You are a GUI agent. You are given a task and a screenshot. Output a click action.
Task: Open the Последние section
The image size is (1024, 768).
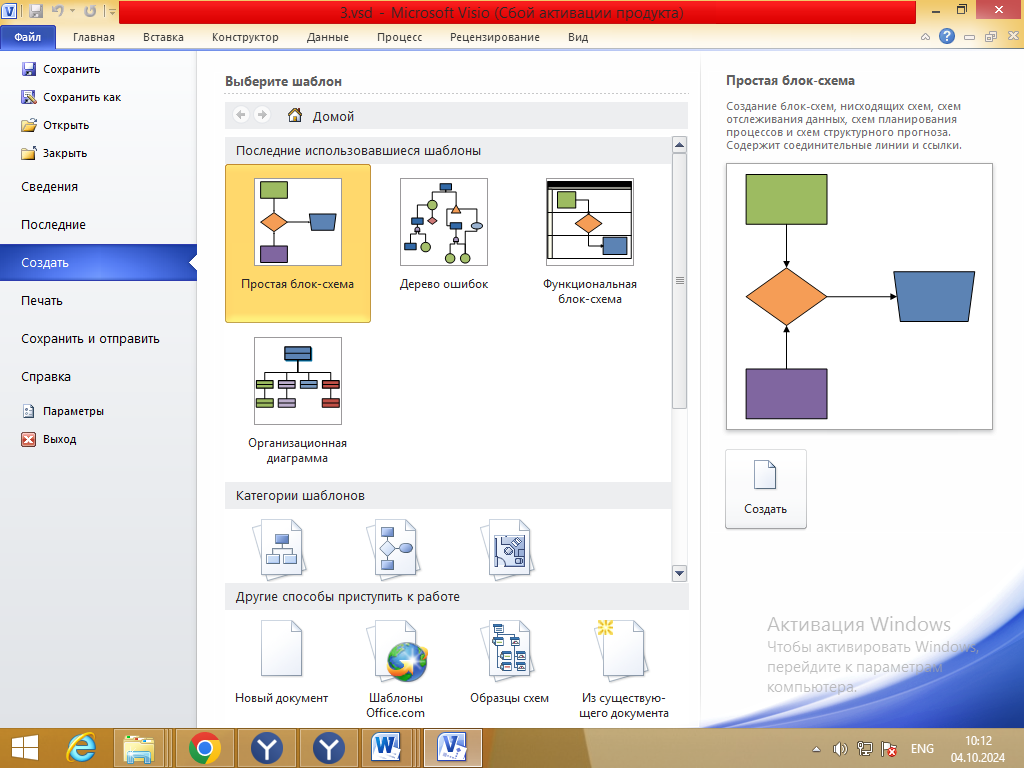point(53,225)
